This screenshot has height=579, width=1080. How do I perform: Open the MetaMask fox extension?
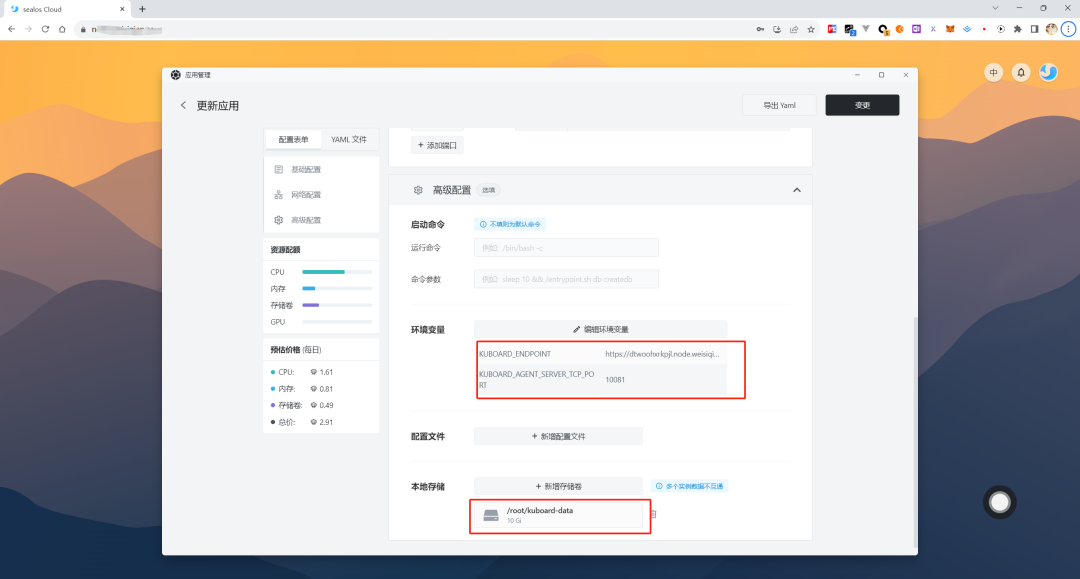point(950,29)
